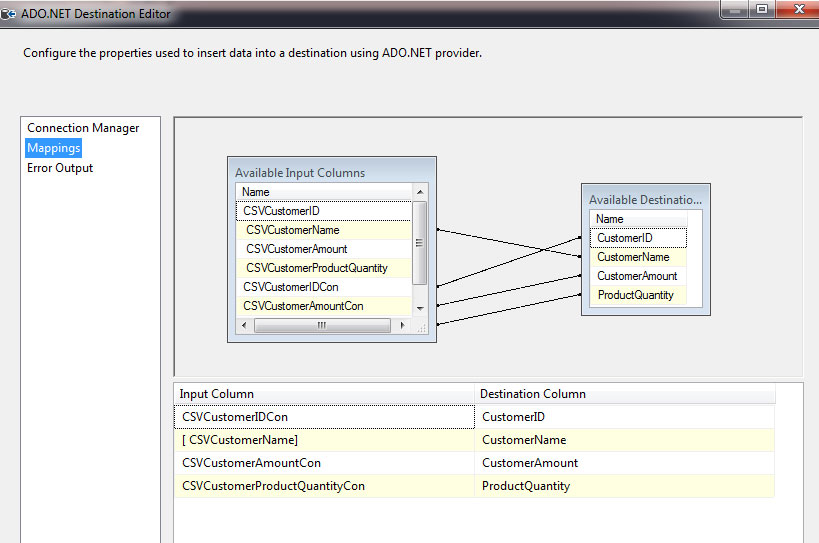Click the resize grip of input columns box

point(421,327)
